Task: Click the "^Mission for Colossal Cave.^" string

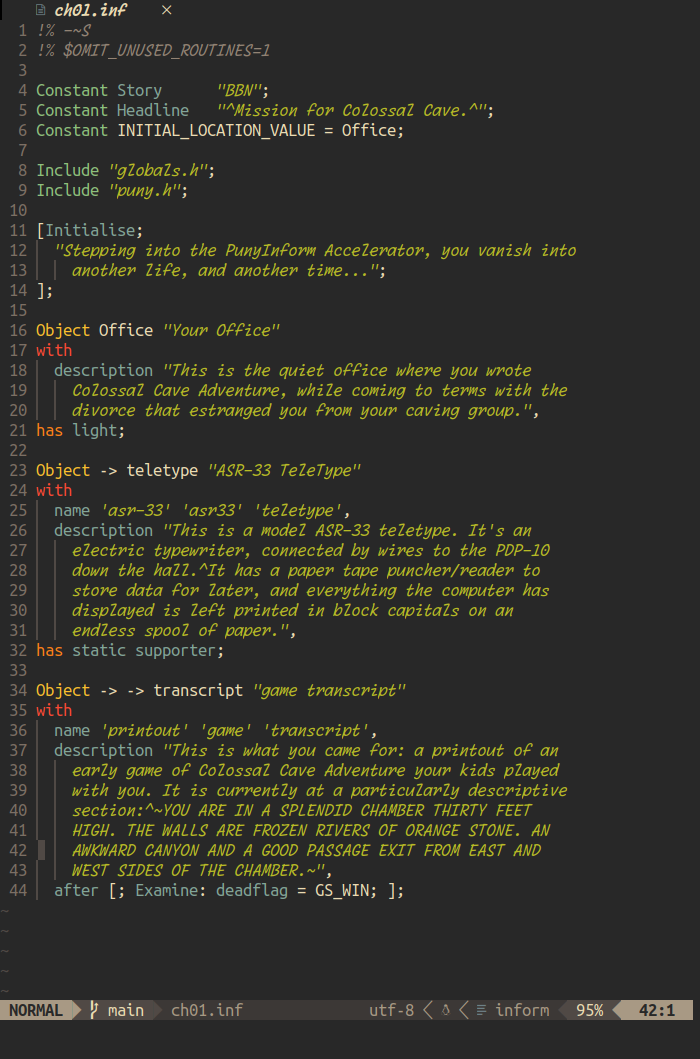Action: [x=351, y=110]
